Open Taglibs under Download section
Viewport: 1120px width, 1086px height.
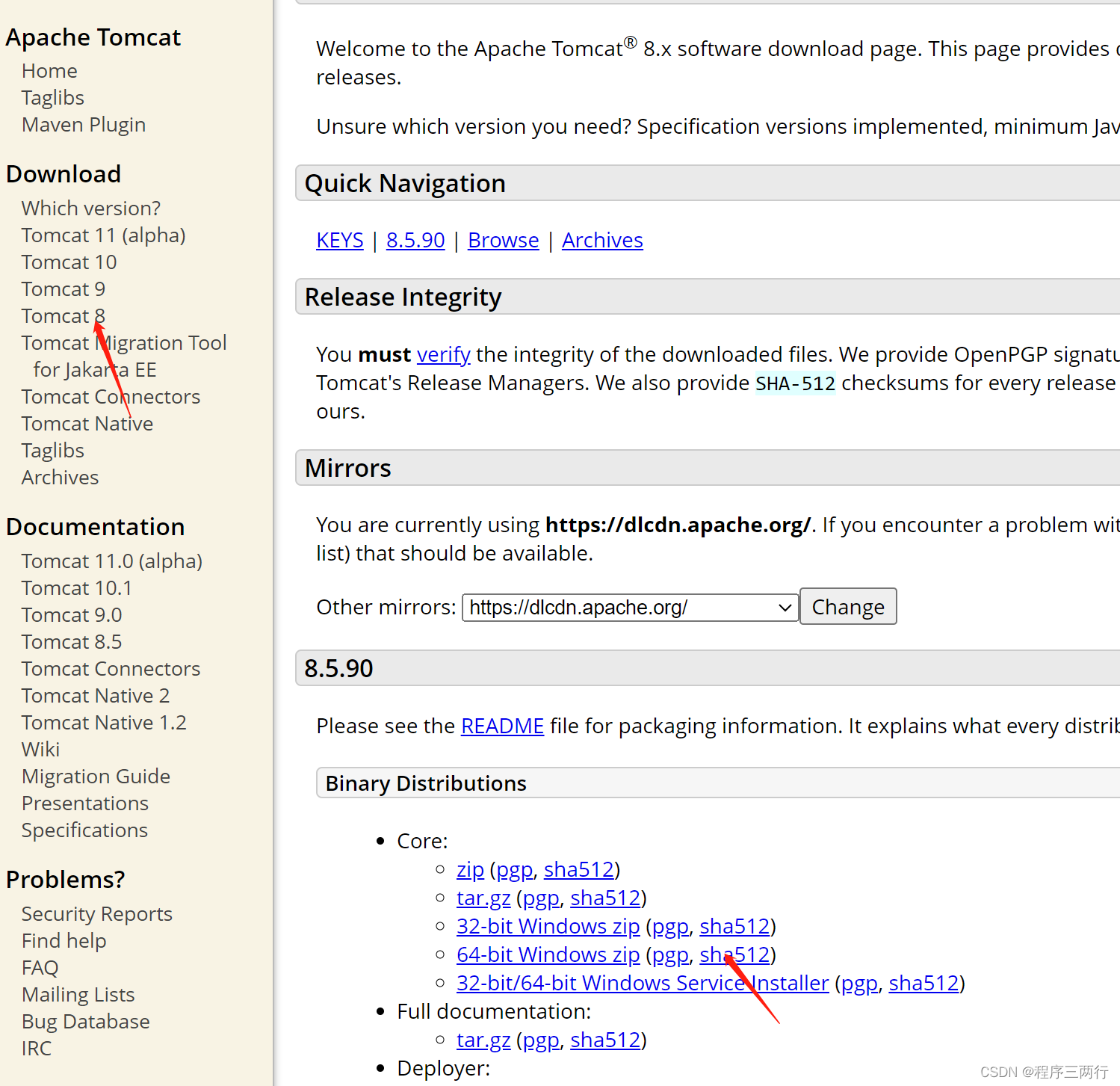point(52,451)
